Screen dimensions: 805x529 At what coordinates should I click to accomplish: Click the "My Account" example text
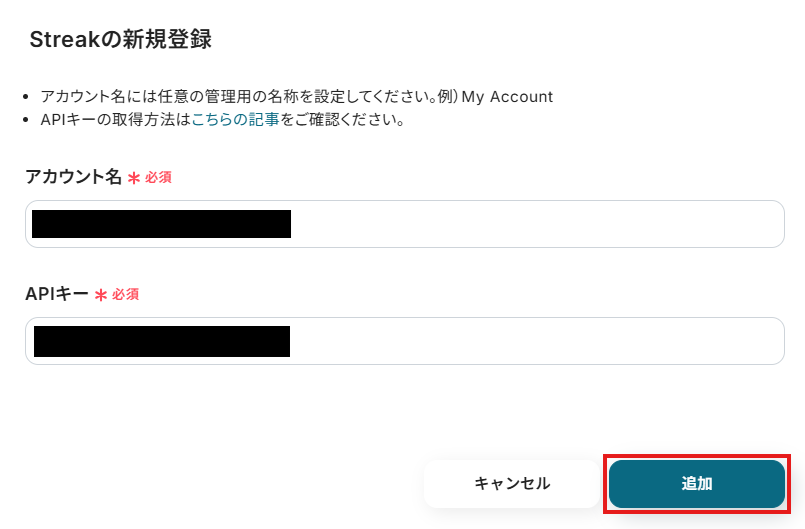[x=507, y=97]
